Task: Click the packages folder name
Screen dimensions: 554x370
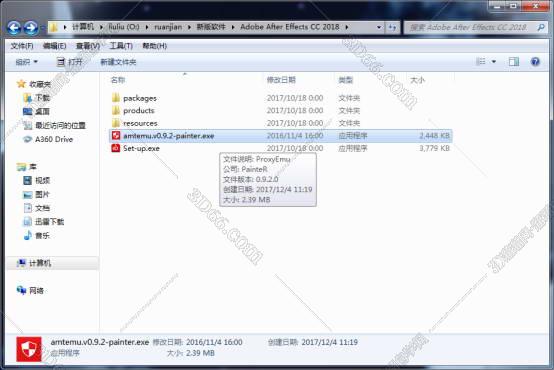Action: tap(140, 98)
